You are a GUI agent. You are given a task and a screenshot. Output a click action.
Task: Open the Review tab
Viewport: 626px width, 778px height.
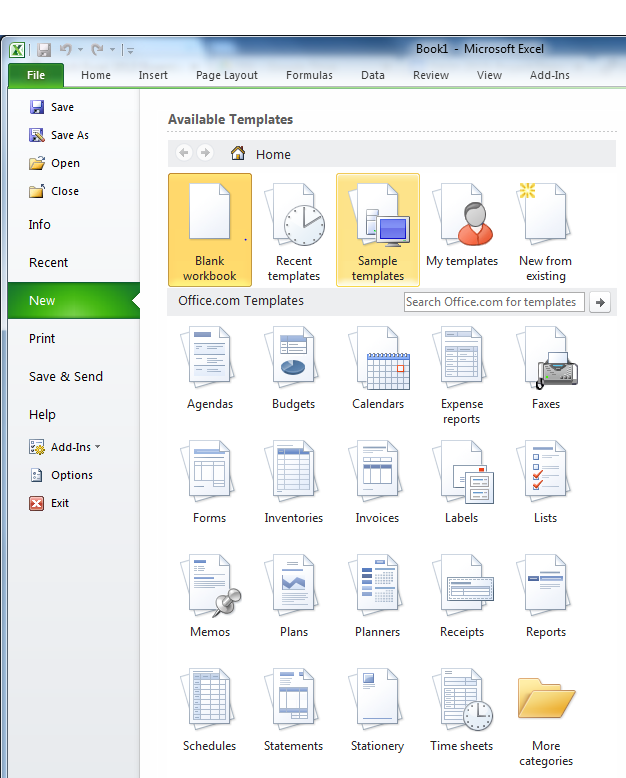(431, 75)
